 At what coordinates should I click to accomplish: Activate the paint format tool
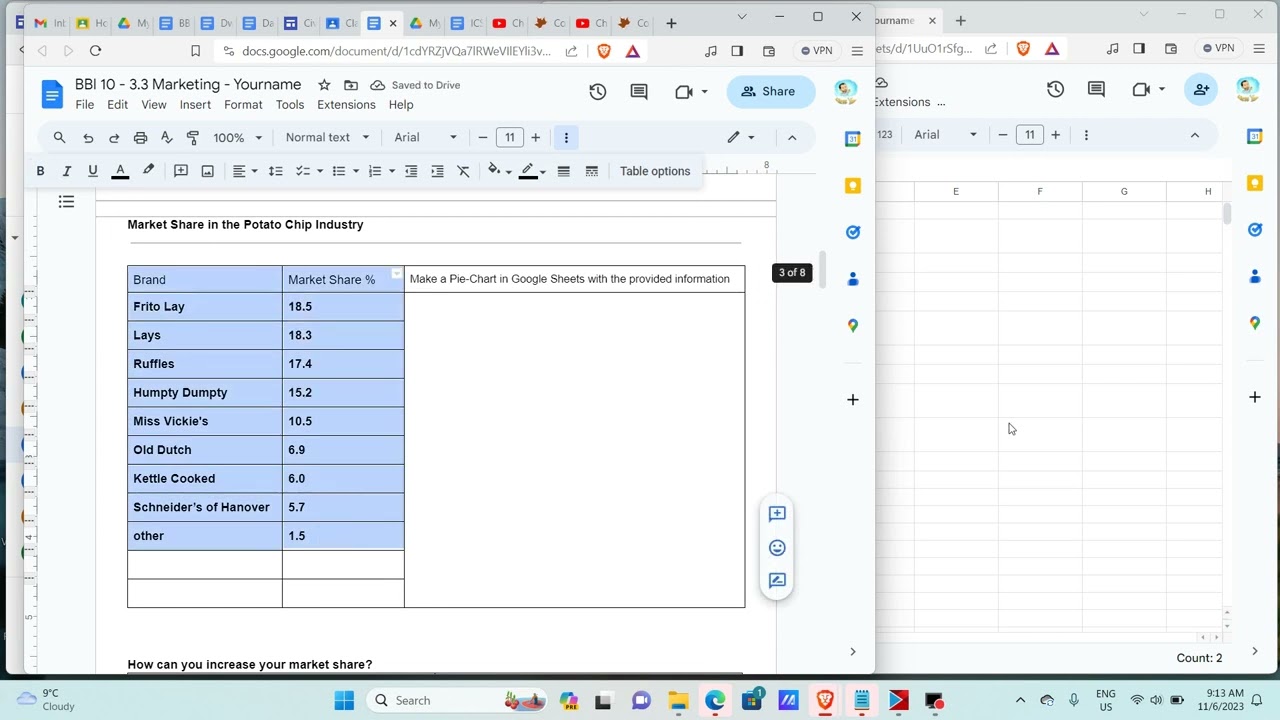(193, 137)
